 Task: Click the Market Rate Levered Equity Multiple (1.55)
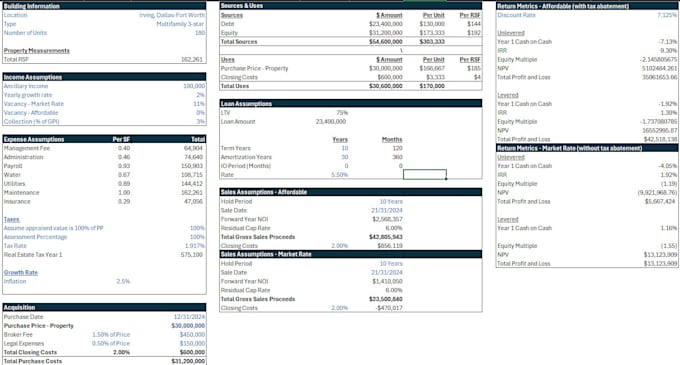click(669, 246)
